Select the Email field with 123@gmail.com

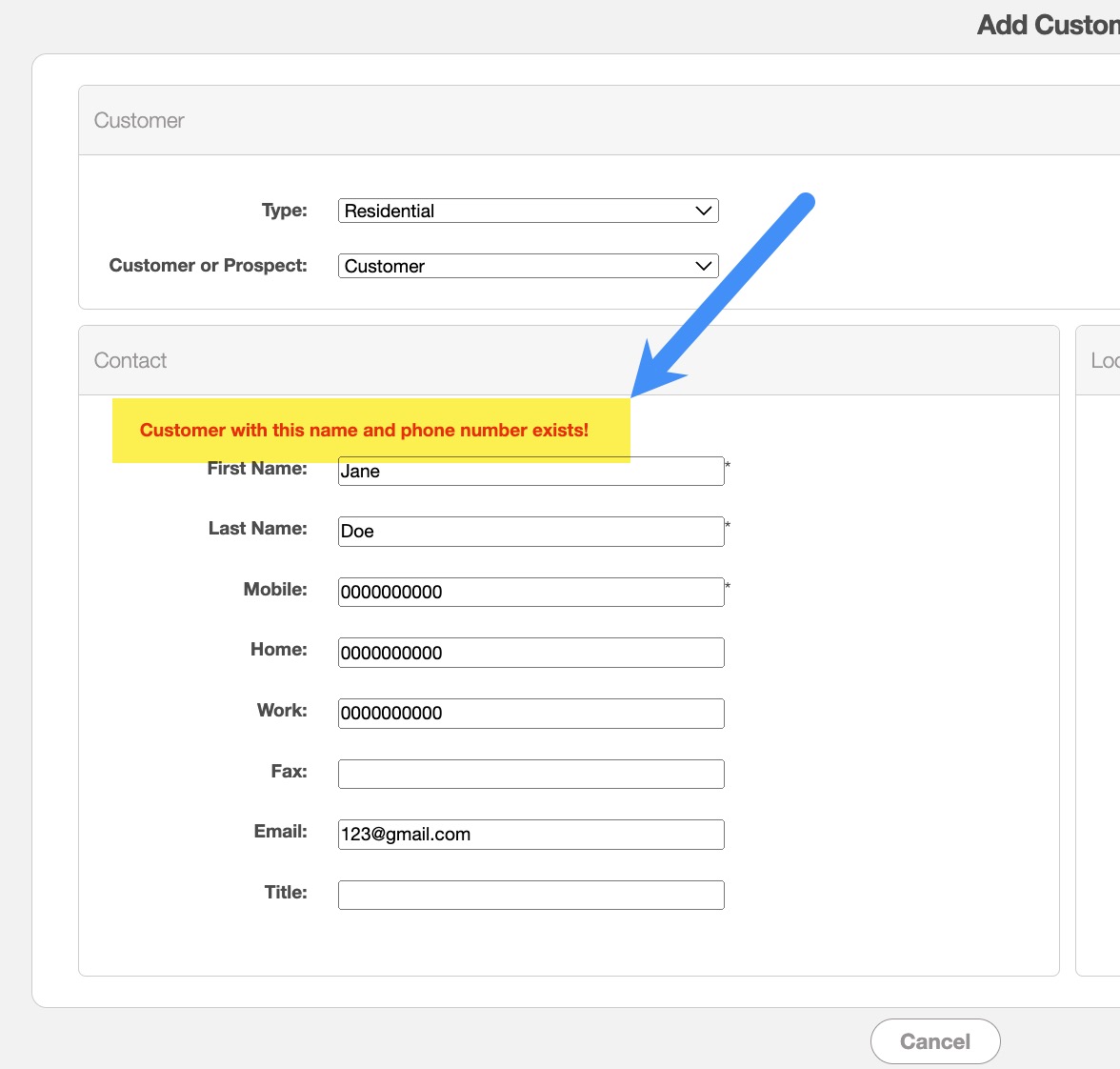[x=530, y=835]
